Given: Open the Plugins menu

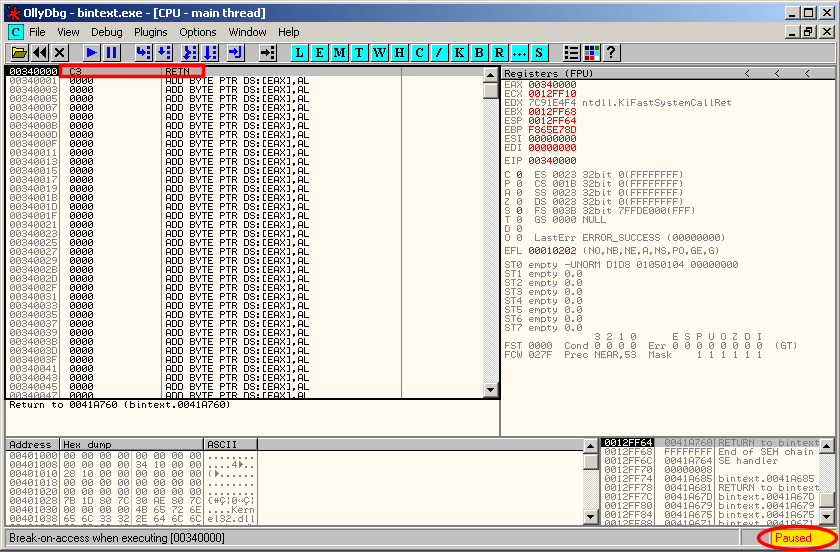Looking at the screenshot, I should pyautogui.click(x=151, y=32).
